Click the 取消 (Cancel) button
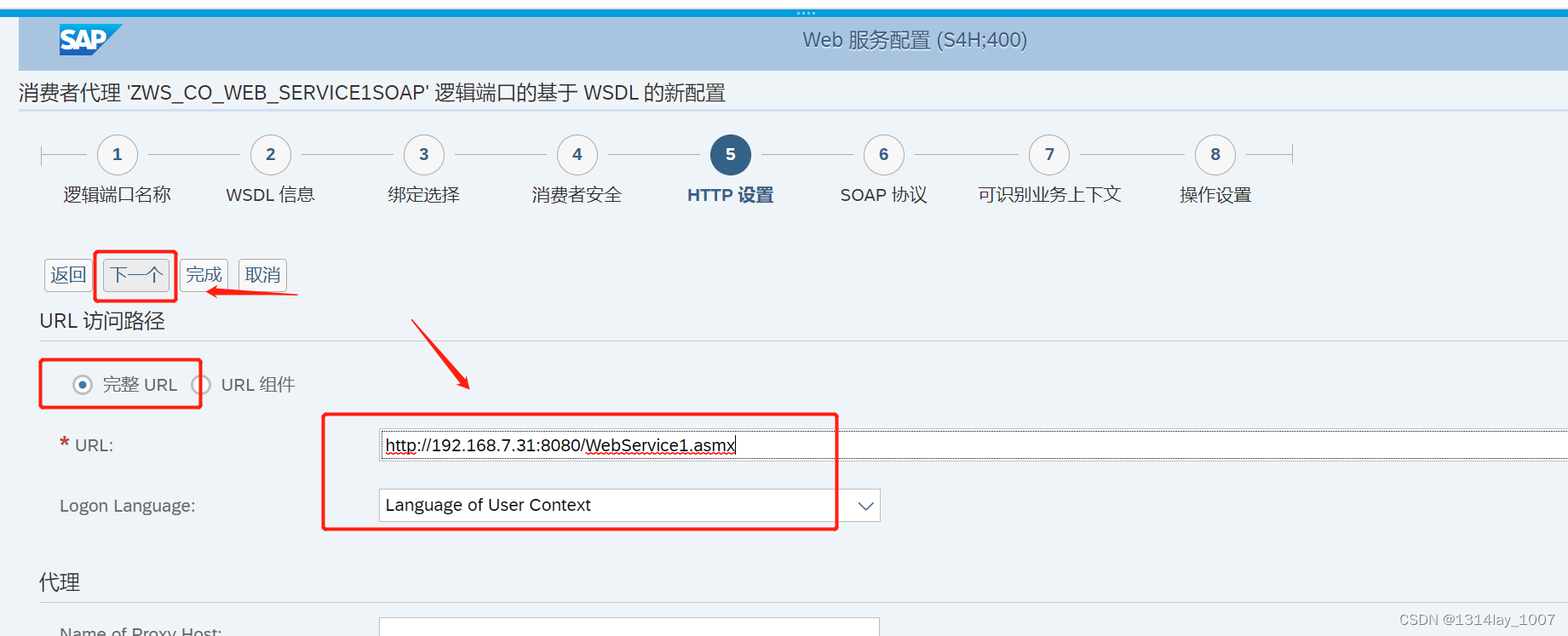This screenshot has width=1568, height=636. click(262, 275)
